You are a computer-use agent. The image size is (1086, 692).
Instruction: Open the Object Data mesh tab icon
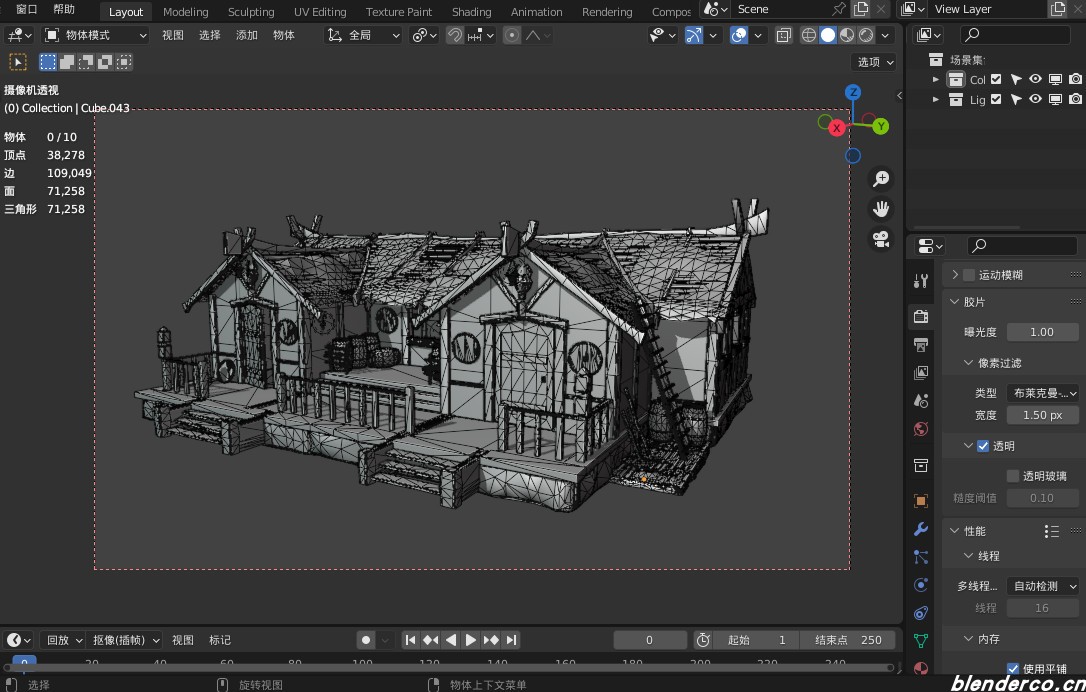tap(920, 641)
